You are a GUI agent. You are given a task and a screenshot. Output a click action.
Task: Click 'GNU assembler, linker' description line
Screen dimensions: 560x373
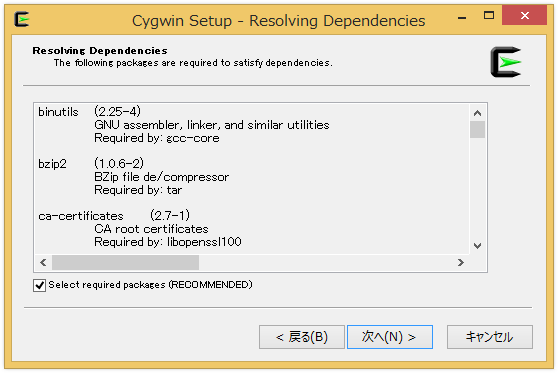pyautogui.click(x=212, y=125)
